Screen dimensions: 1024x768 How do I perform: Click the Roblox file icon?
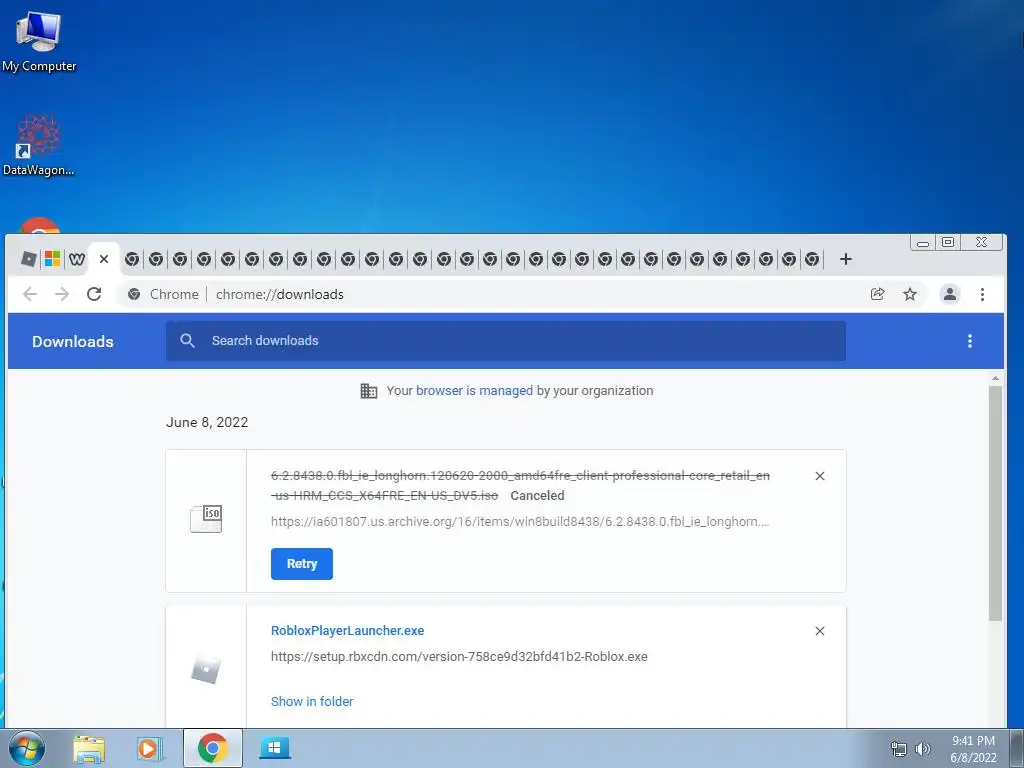click(x=206, y=670)
